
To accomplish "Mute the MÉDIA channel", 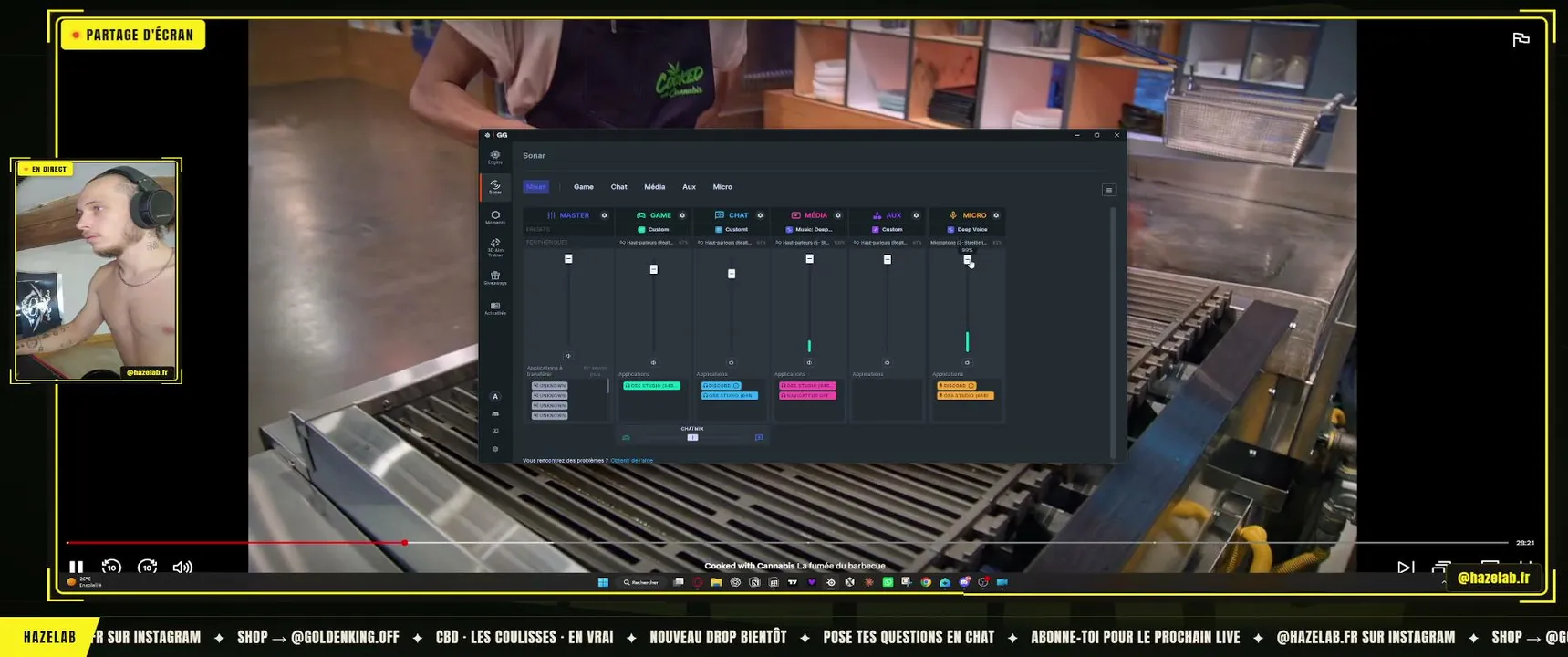I will click(809, 362).
